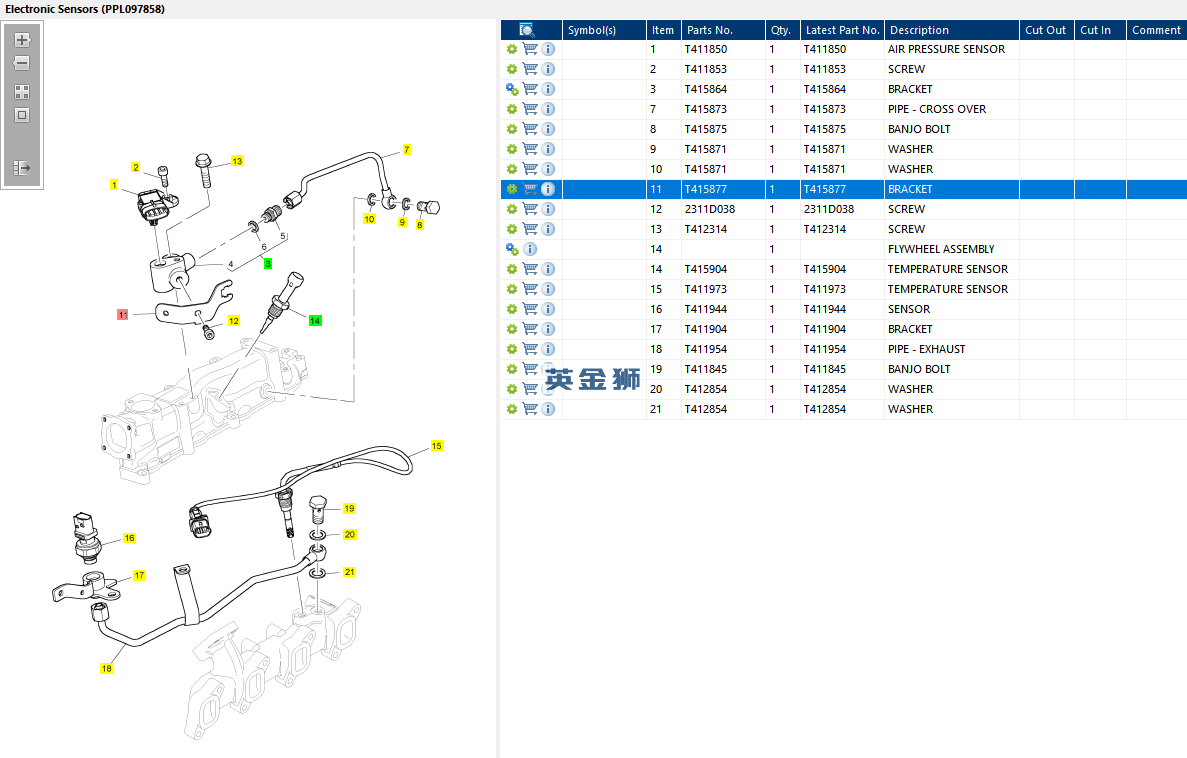
Task: Click callout 15 on the diagram
Action: (437, 445)
